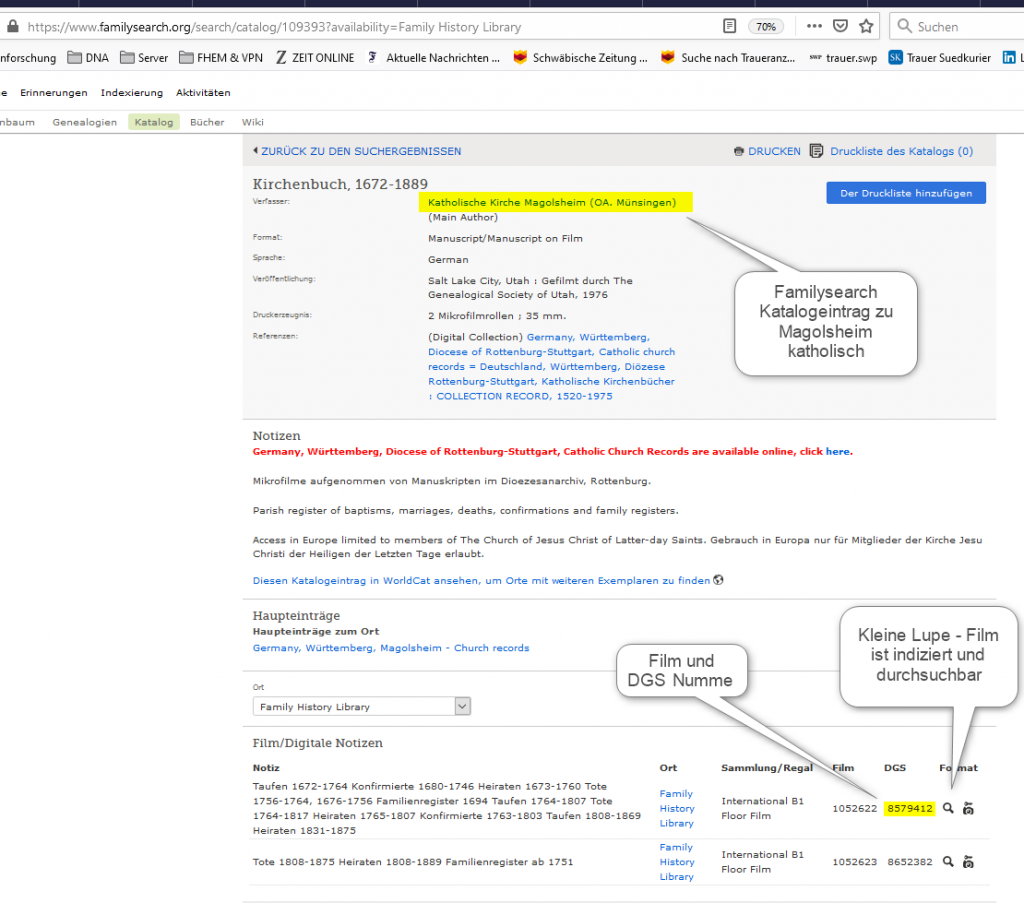Open Family History Library link for film 1052623
This screenshot has width=1024, height=903.
[x=677, y=862]
